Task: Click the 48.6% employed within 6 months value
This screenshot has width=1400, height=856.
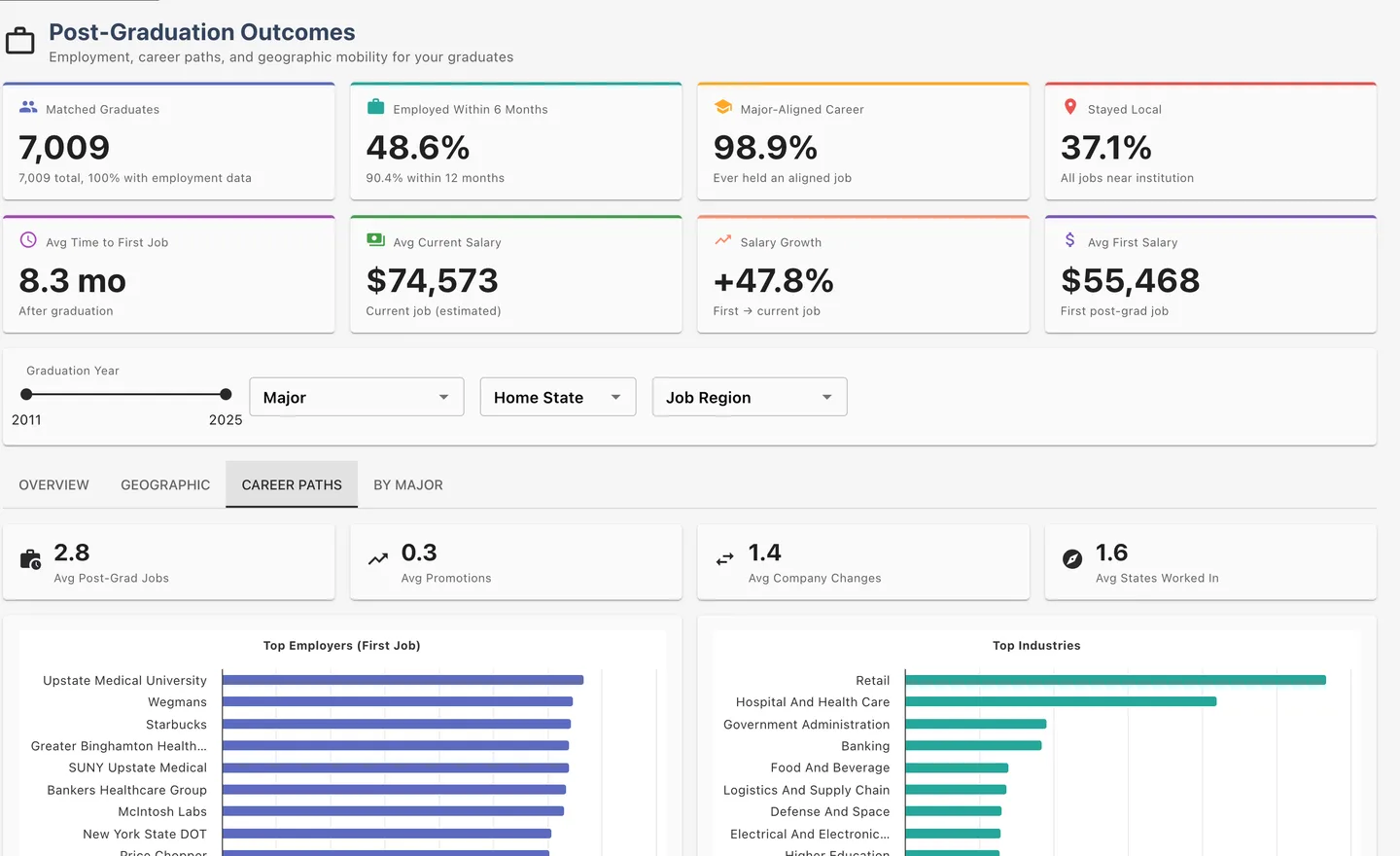Action: point(418,148)
